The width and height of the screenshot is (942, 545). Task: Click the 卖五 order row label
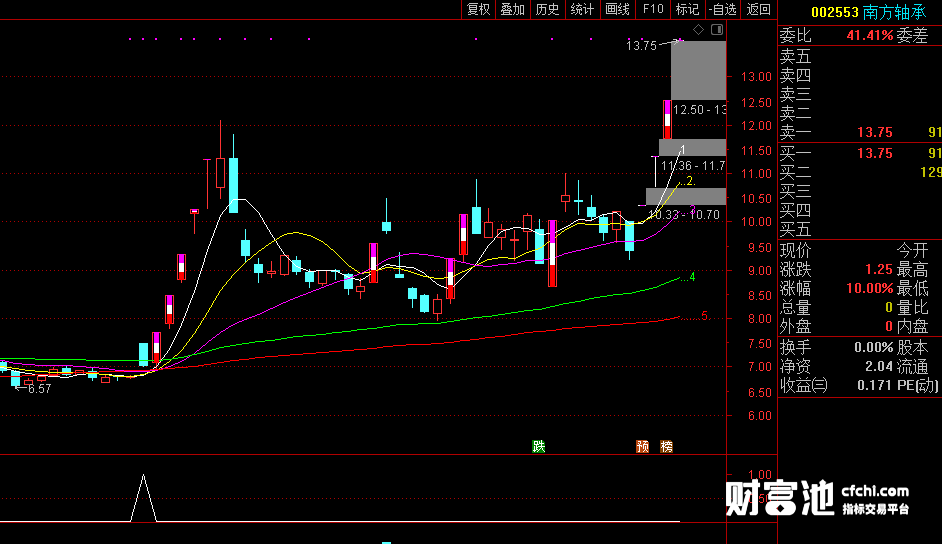click(x=795, y=56)
